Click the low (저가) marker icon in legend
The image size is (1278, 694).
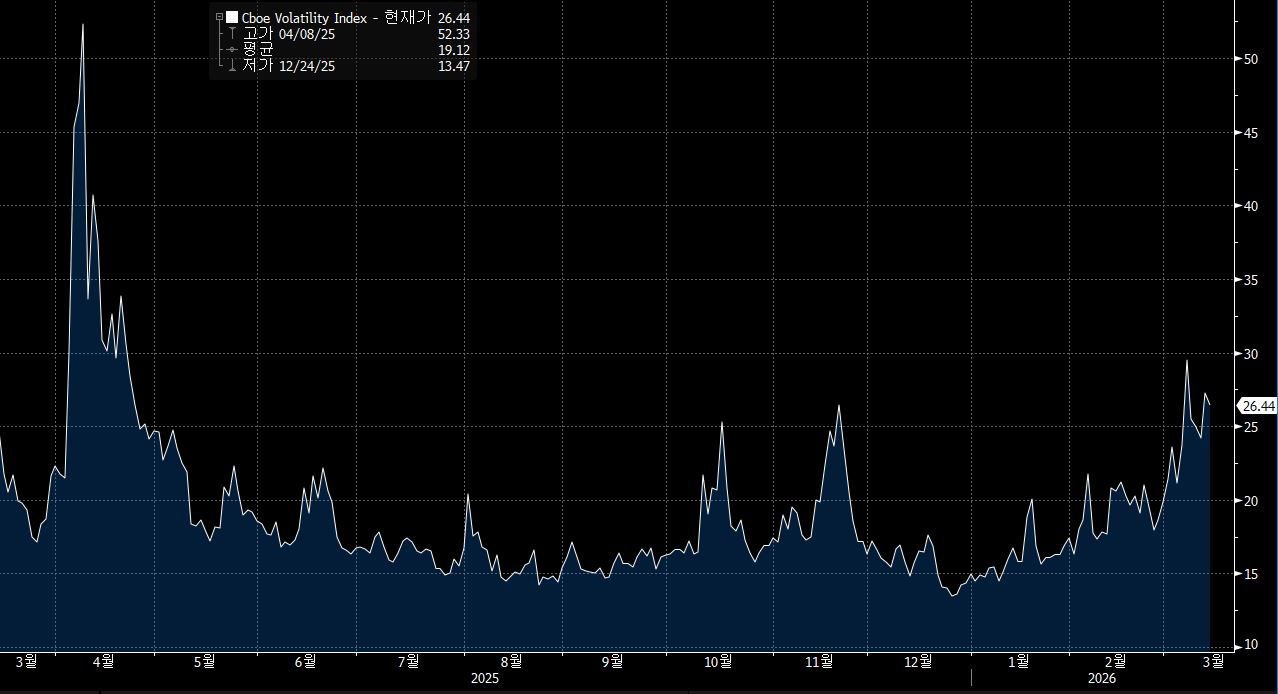click(x=233, y=66)
